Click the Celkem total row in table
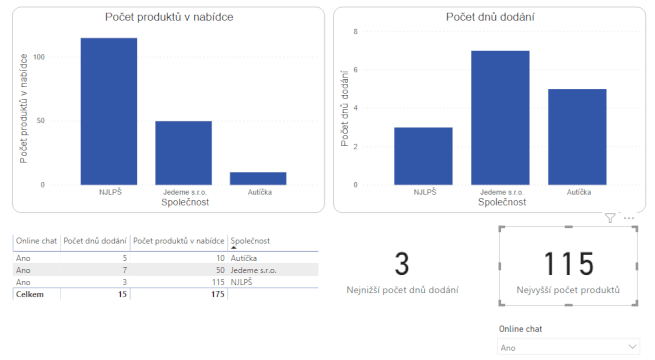655x360 pixels. coord(166,294)
